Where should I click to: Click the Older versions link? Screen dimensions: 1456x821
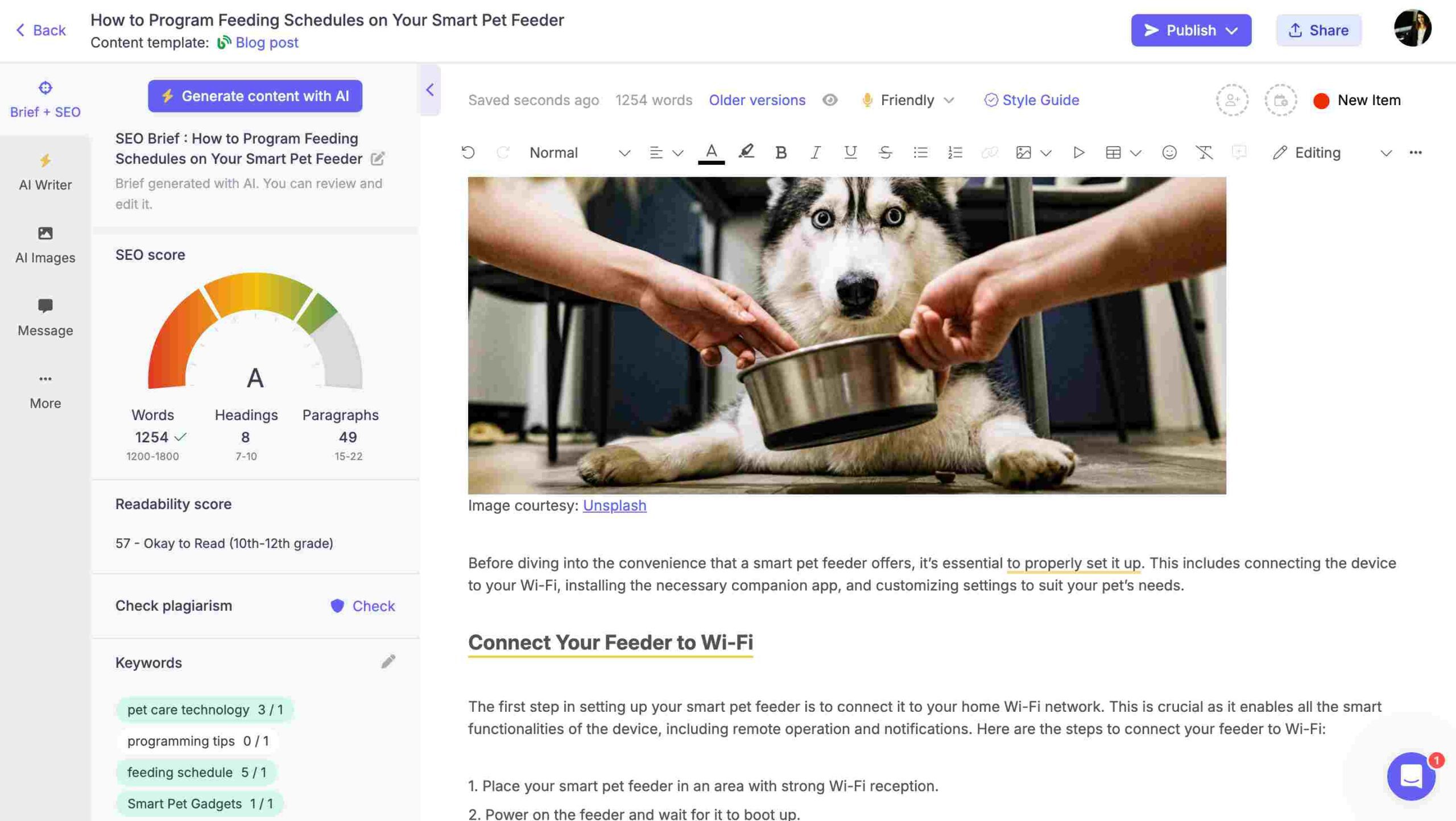(x=757, y=99)
